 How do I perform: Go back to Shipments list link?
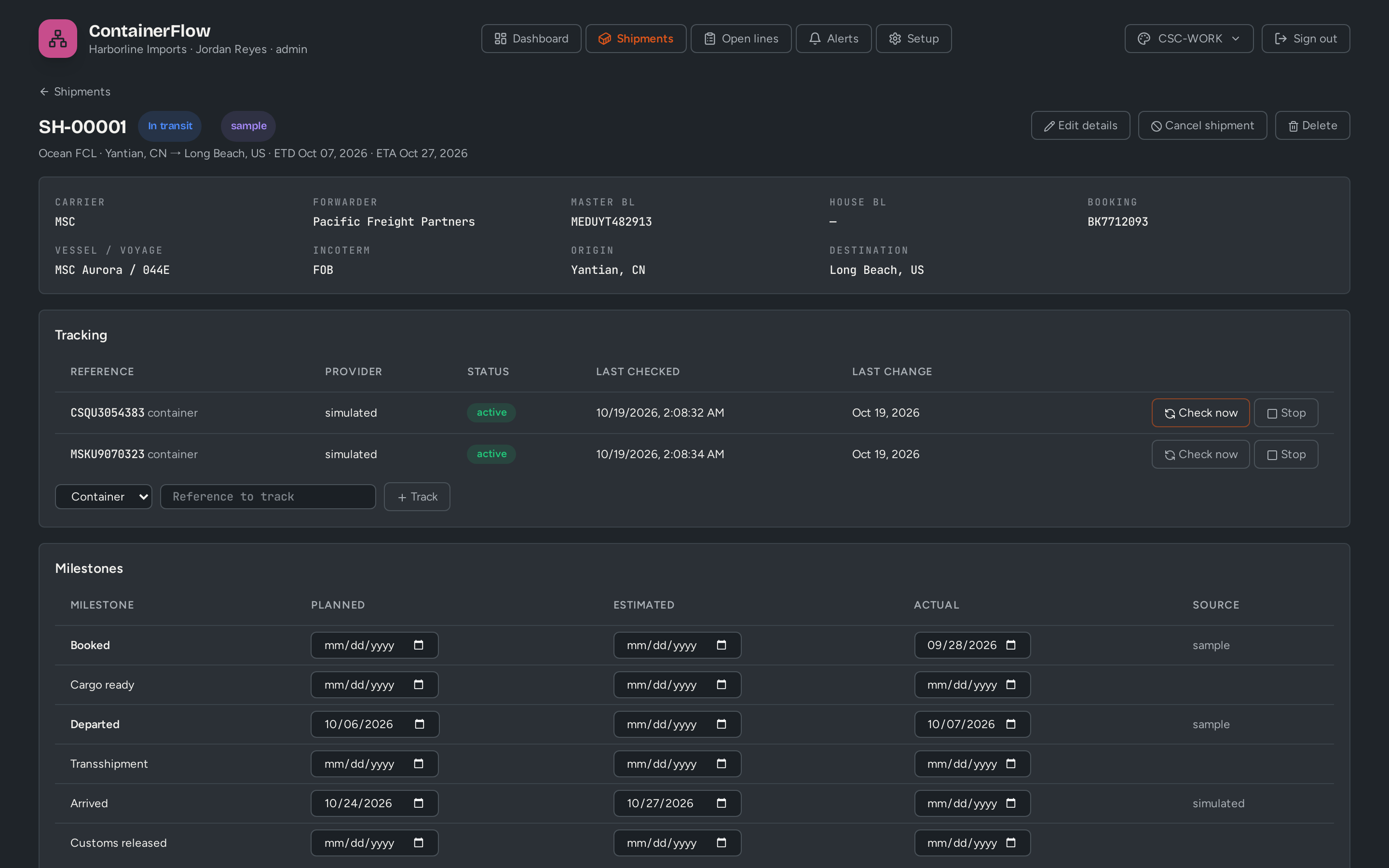coord(75,92)
